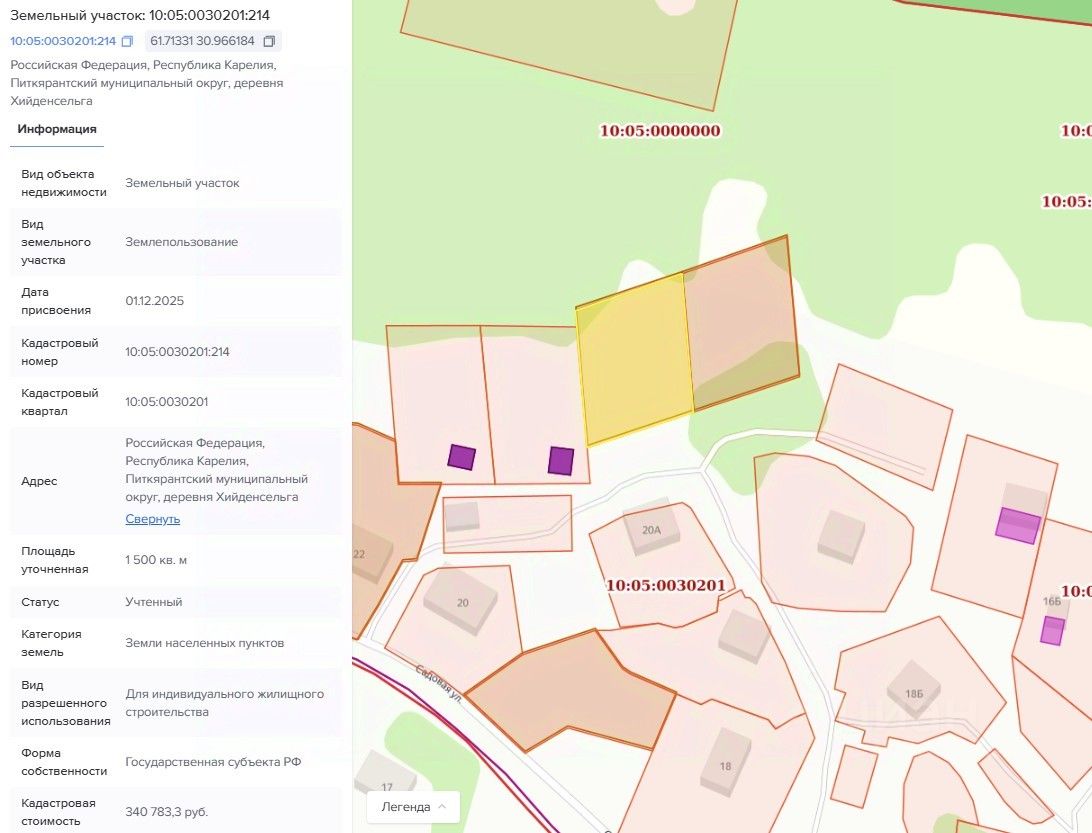Click the coordinates 61.71331 30.966184 chip
This screenshot has height=833, width=1092.
point(213,41)
